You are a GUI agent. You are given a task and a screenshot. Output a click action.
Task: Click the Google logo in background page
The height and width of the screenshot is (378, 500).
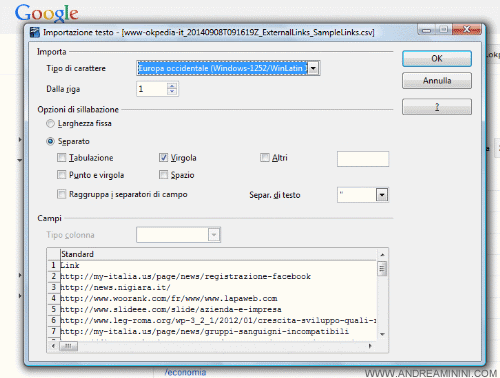tap(47, 13)
